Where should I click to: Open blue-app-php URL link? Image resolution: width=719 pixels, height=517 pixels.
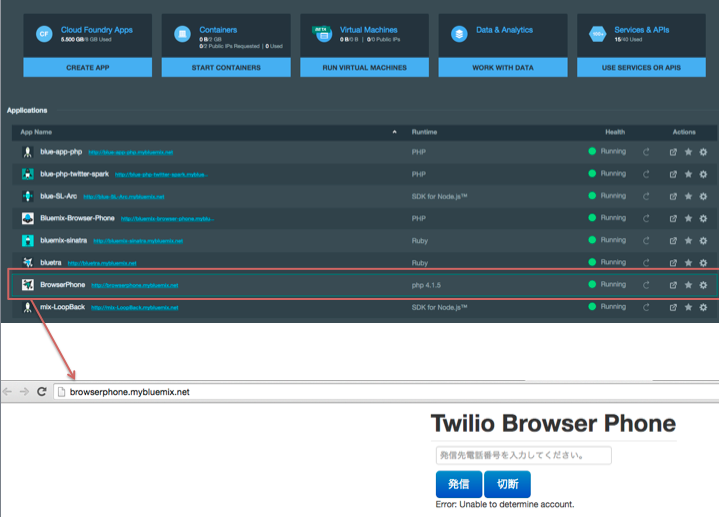(131, 152)
